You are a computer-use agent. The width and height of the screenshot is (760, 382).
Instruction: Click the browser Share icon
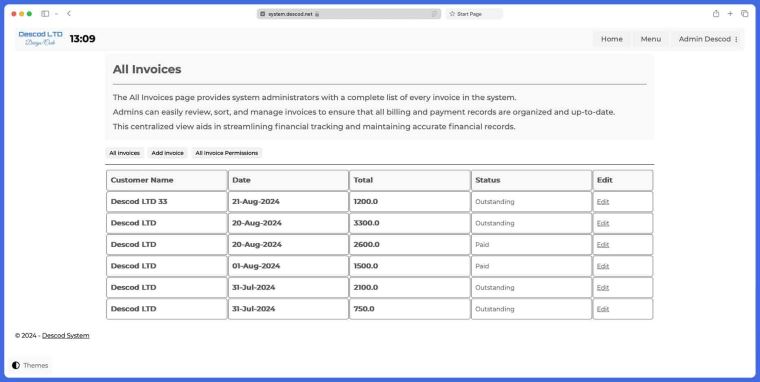pos(716,14)
